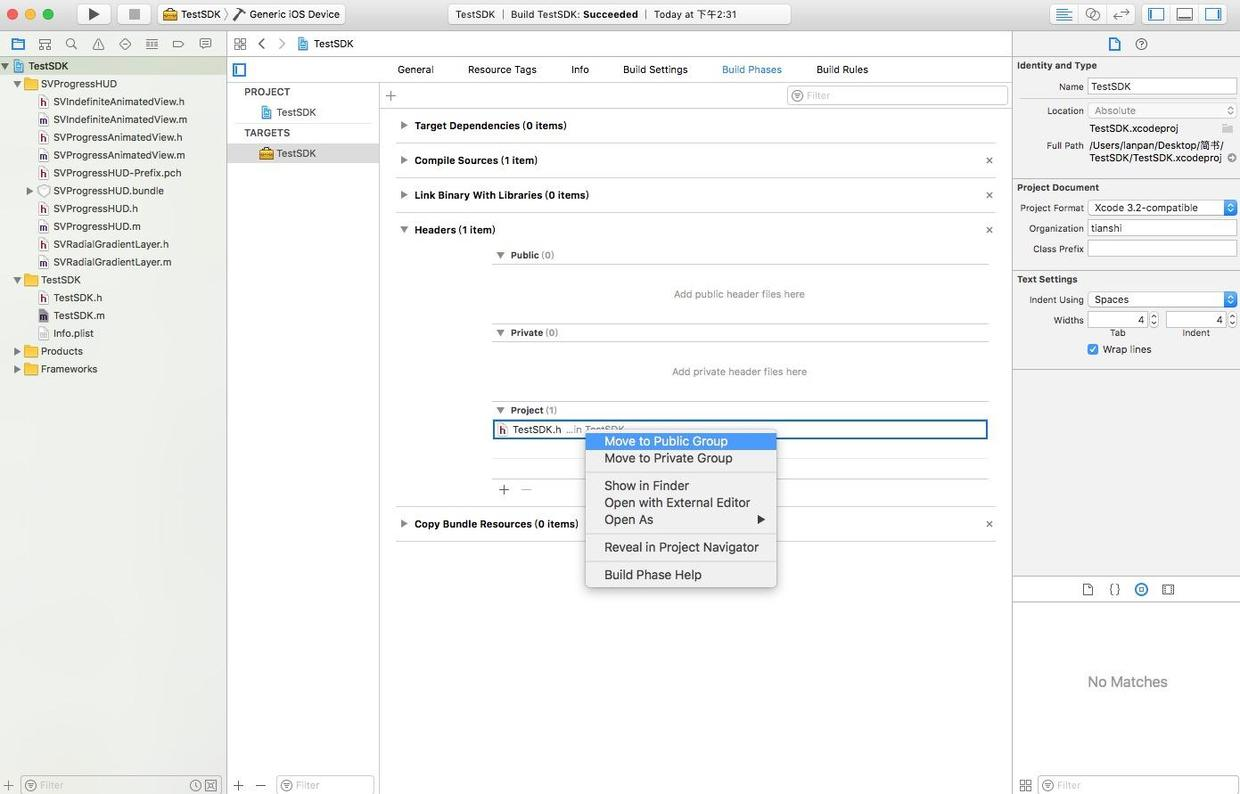Switch to the Build Settings tab
This screenshot has width=1240, height=794.
(x=655, y=70)
